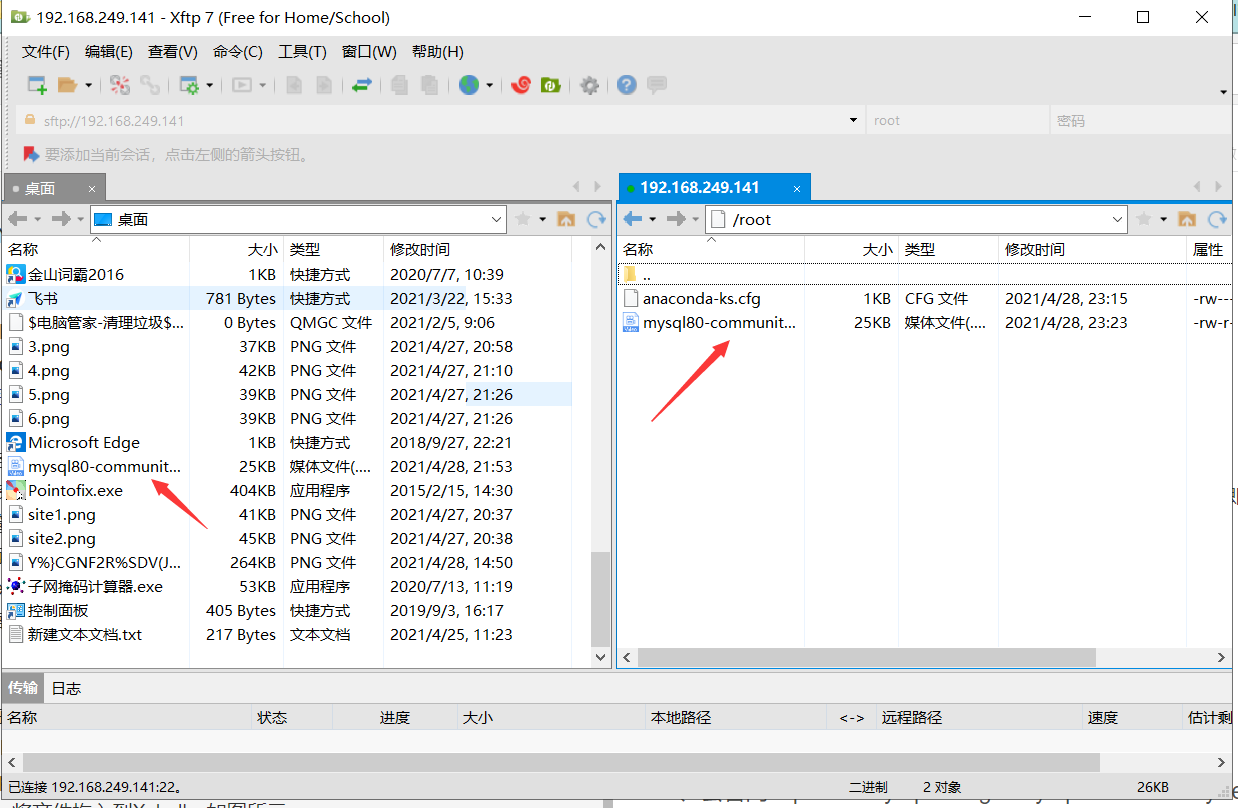Go forward in local 桌面 pane
The image size is (1238, 808).
[x=62, y=219]
